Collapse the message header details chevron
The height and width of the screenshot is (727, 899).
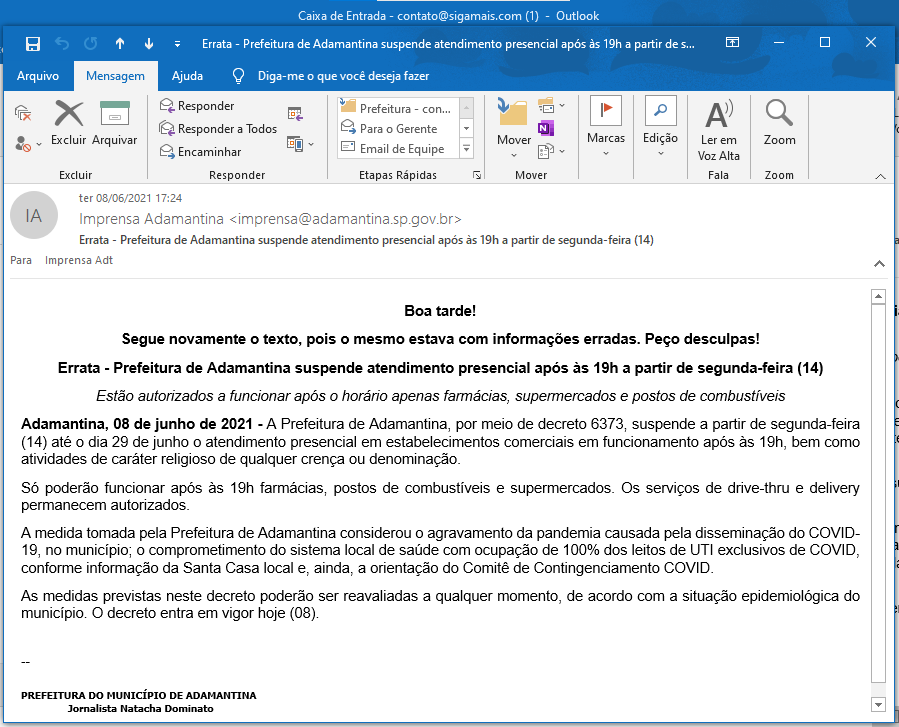[x=879, y=264]
